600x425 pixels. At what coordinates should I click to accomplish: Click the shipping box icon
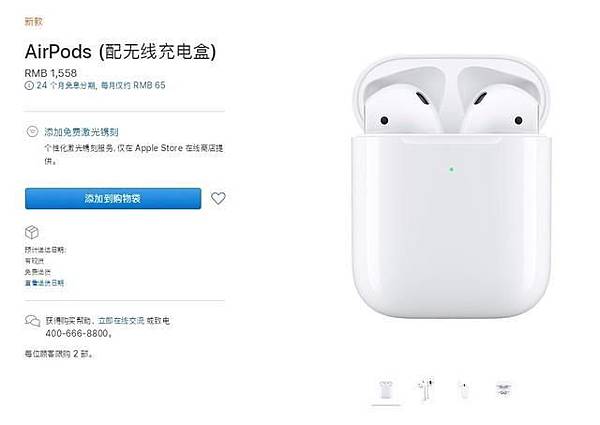click(x=32, y=232)
